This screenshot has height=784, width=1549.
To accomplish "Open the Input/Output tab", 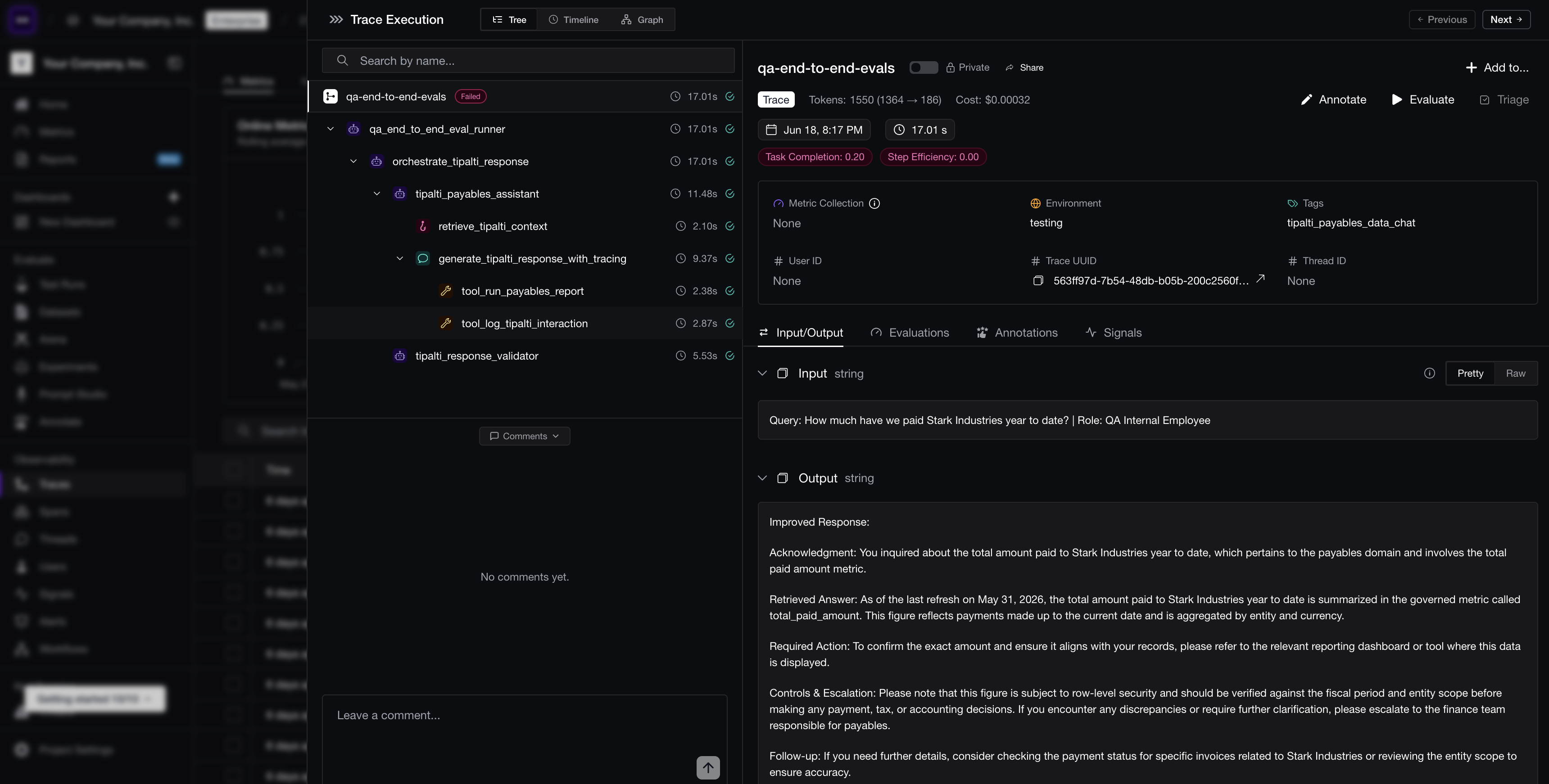I will (800, 333).
